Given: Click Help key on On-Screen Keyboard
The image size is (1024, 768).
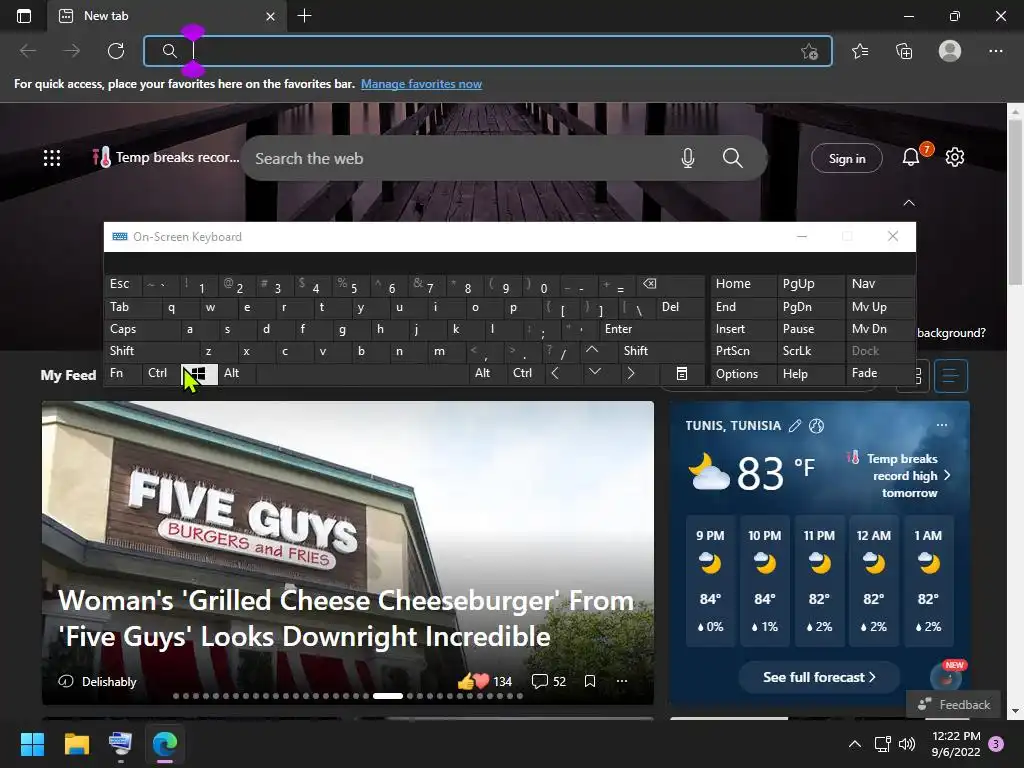Looking at the screenshot, I should click(811, 374).
